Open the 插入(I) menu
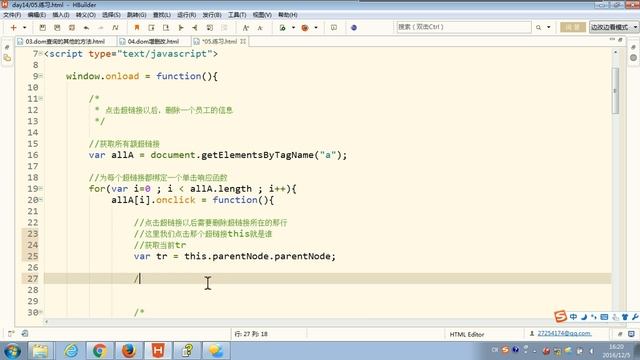This screenshot has height=360, width=640. (x=61, y=15)
